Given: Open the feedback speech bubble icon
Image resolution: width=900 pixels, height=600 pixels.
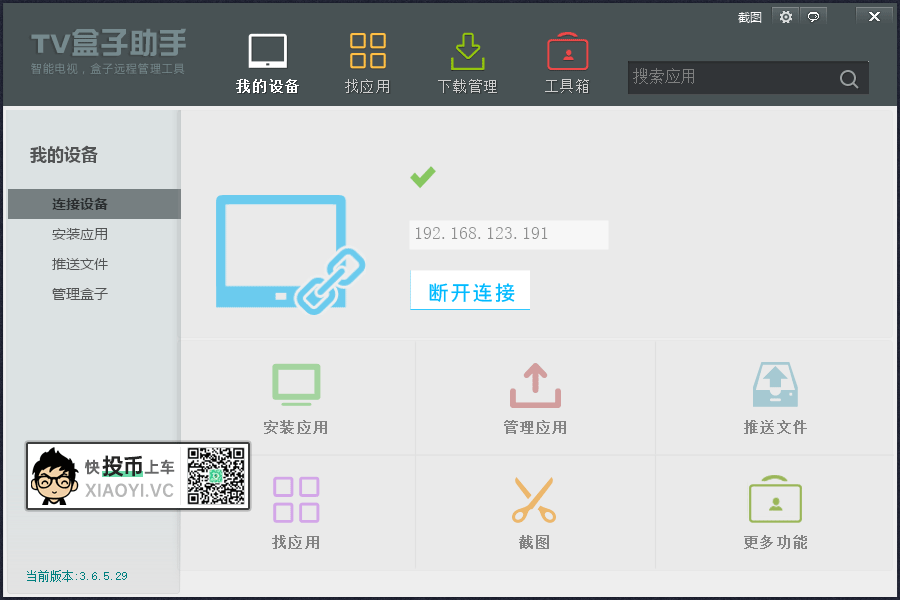Looking at the screenshot, I should coord(813,17).
